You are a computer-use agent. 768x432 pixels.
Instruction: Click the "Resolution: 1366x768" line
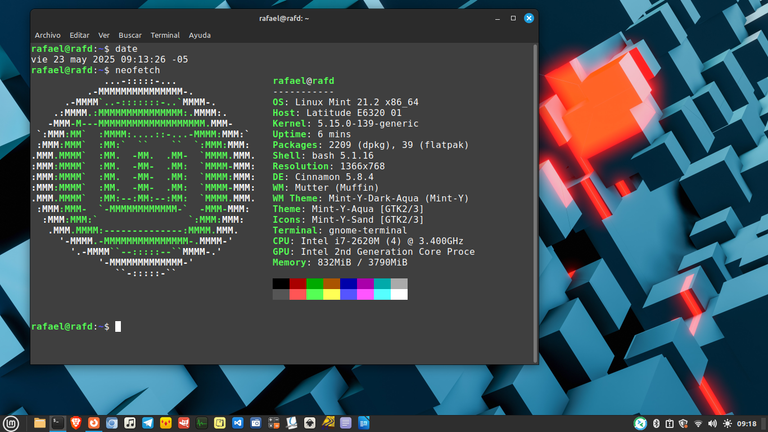tap(329, 167)
